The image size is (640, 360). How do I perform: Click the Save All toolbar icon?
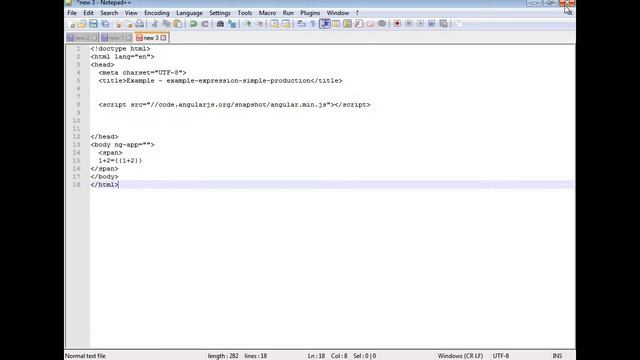pyautogui.click(x=105, y=24)
